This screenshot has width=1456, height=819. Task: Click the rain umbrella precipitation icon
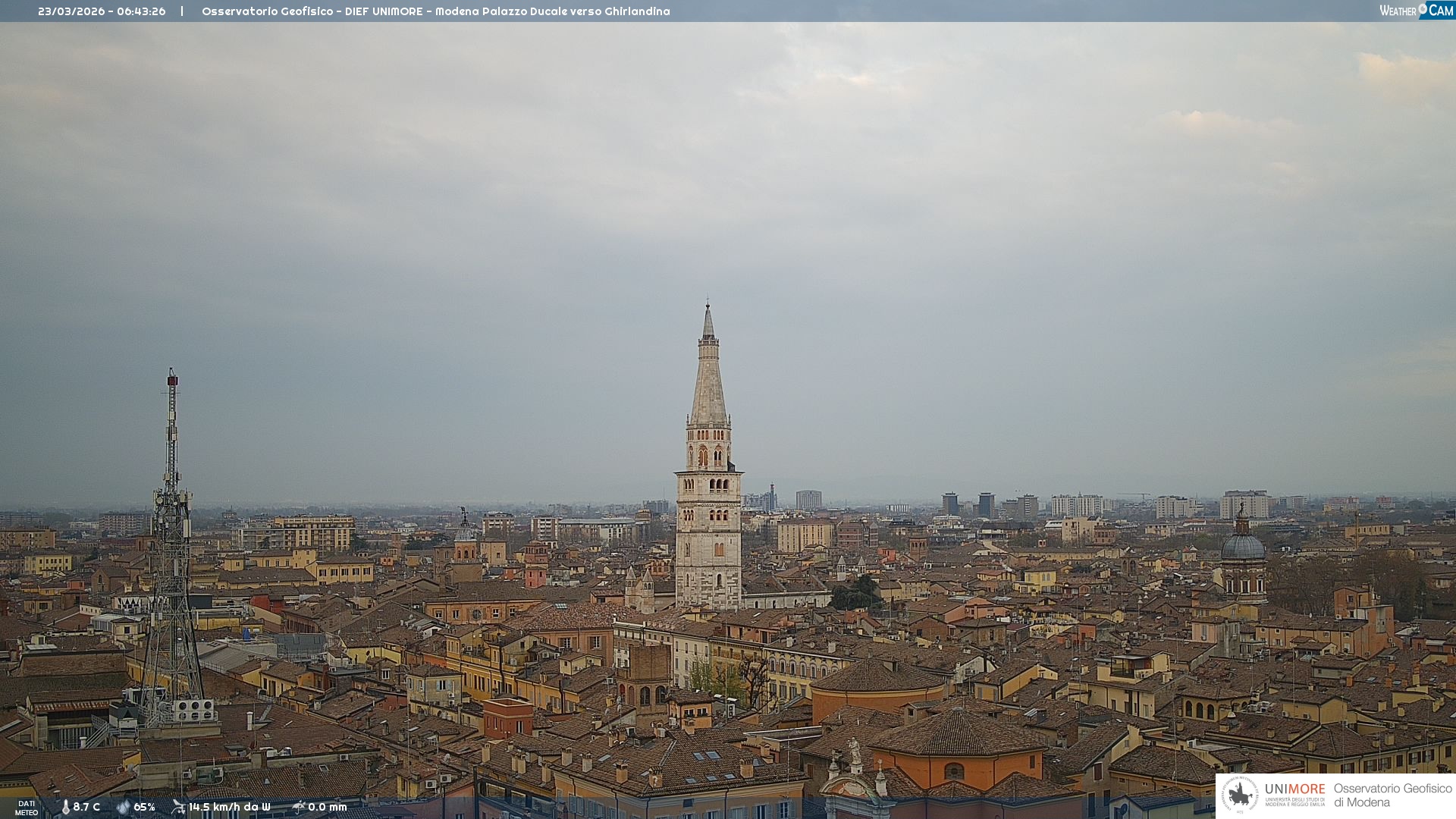point(299,807)
